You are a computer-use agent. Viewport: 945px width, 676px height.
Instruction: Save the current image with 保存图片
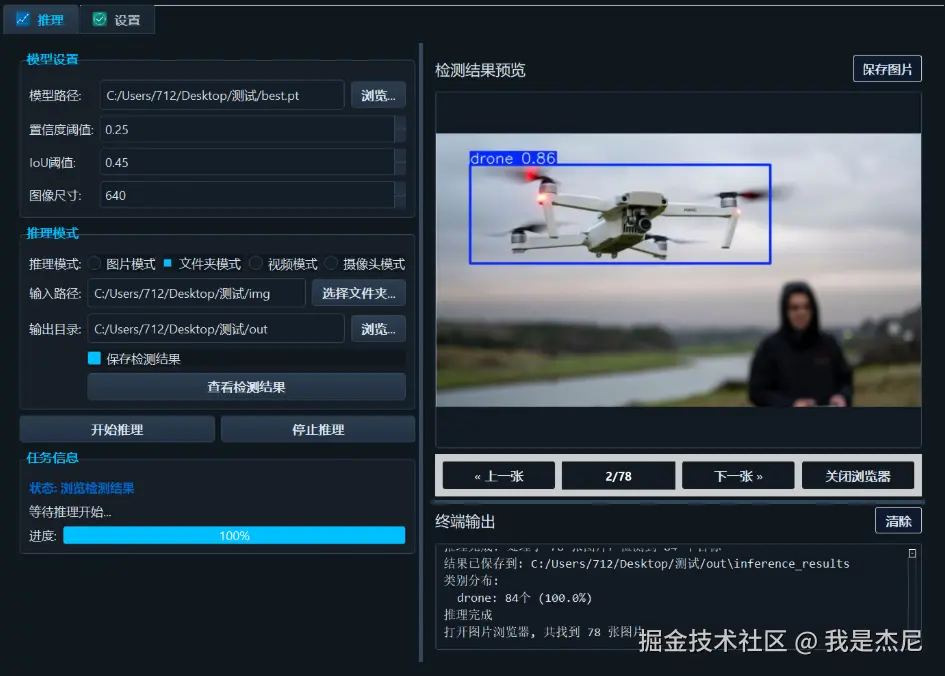887,68
